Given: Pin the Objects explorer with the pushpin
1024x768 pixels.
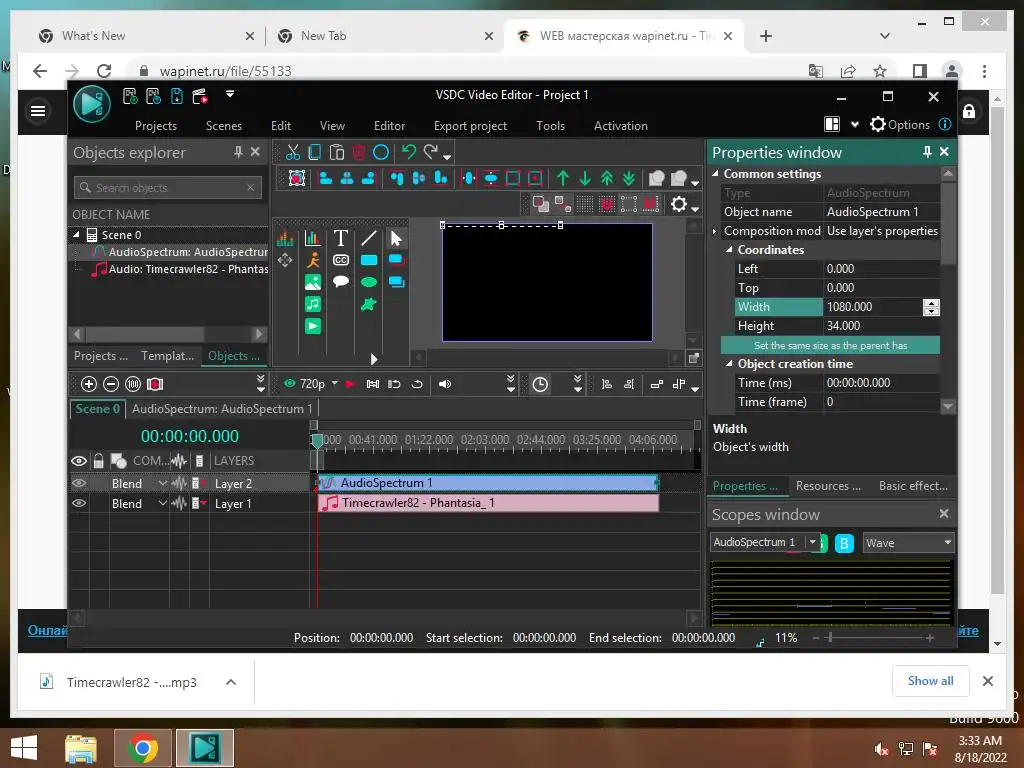Looking at the screenshot, I should [x=238, y=152].
